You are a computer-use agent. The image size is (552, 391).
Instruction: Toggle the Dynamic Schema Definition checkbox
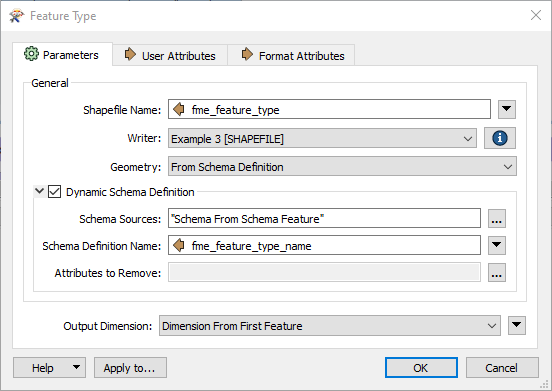(54, 192)
